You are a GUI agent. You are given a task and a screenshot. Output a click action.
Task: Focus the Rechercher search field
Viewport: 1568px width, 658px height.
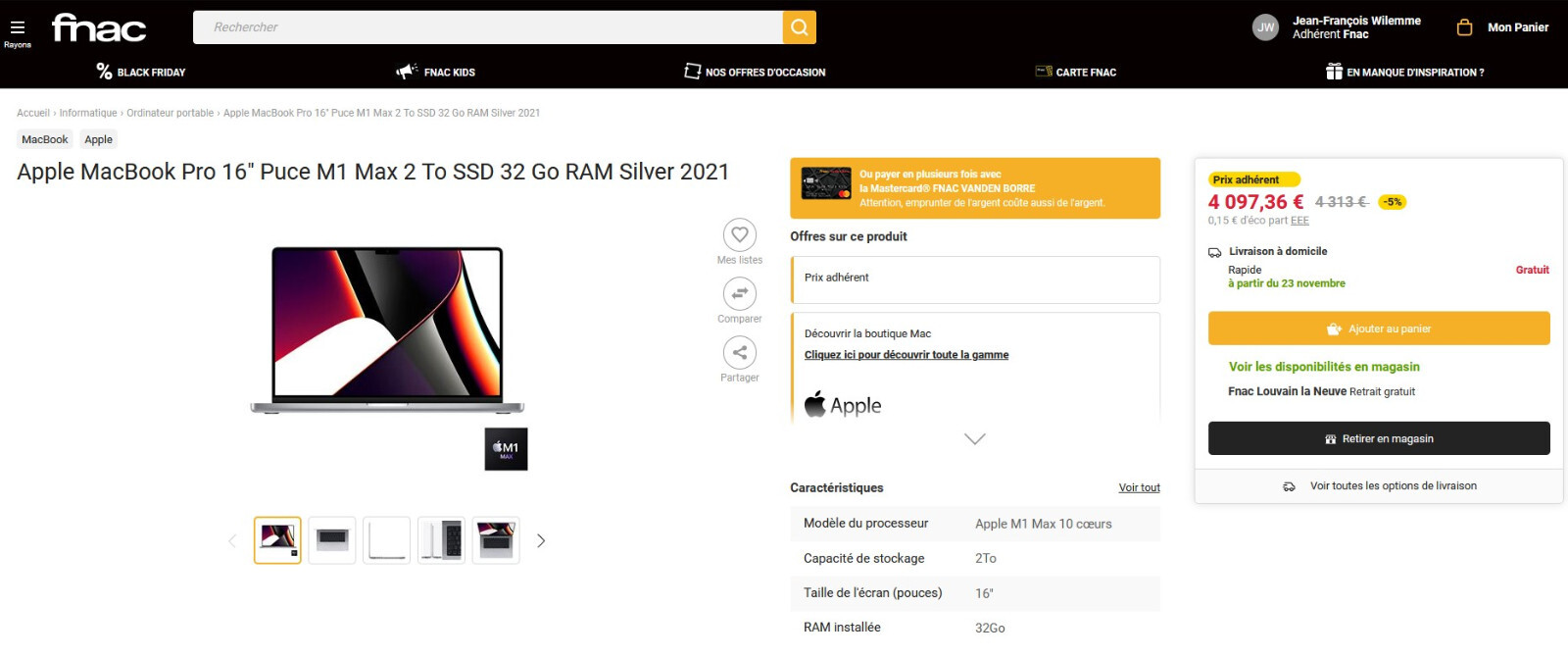(x=488, y=27)
